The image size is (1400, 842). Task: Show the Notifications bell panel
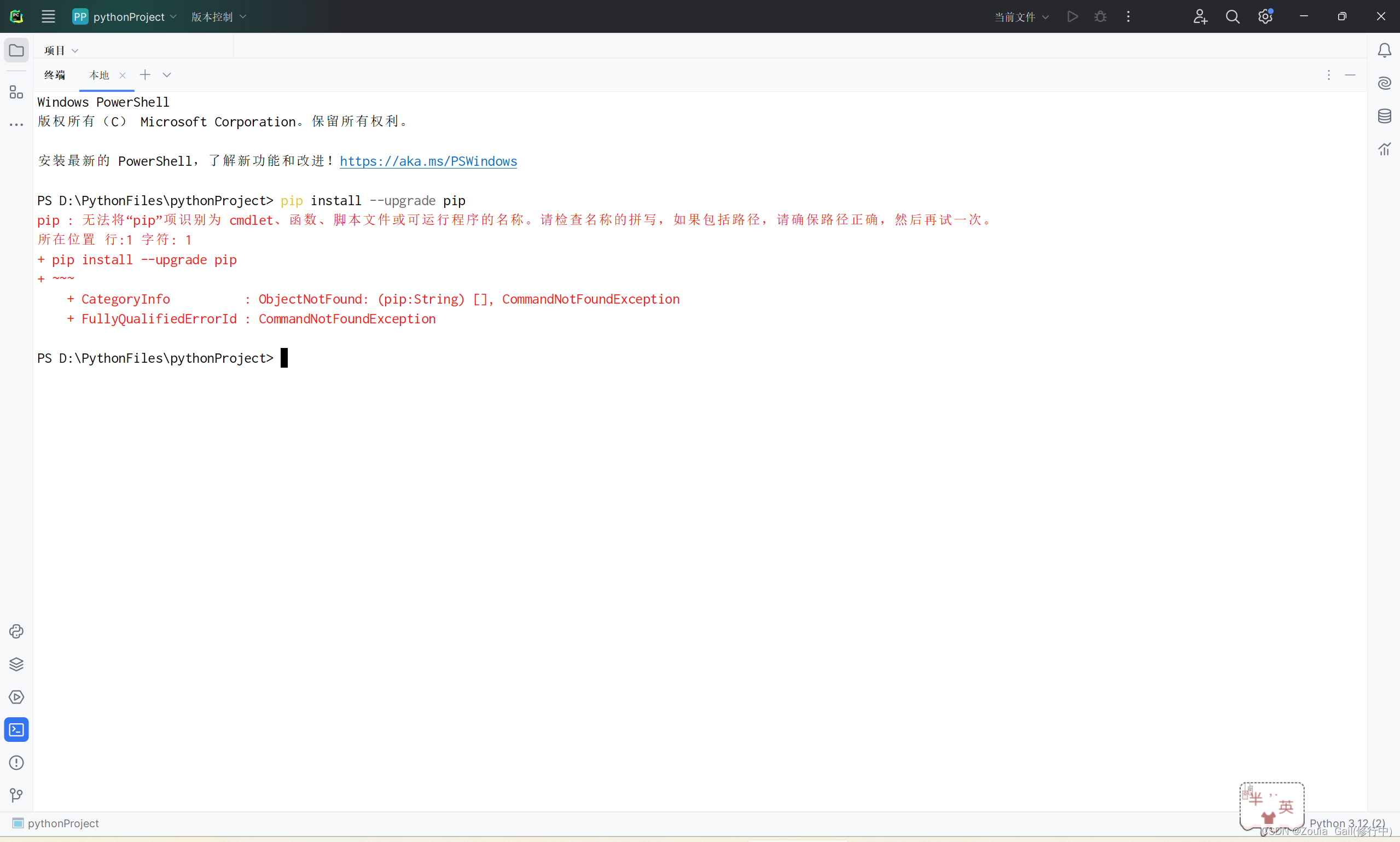pos(1384,50)
